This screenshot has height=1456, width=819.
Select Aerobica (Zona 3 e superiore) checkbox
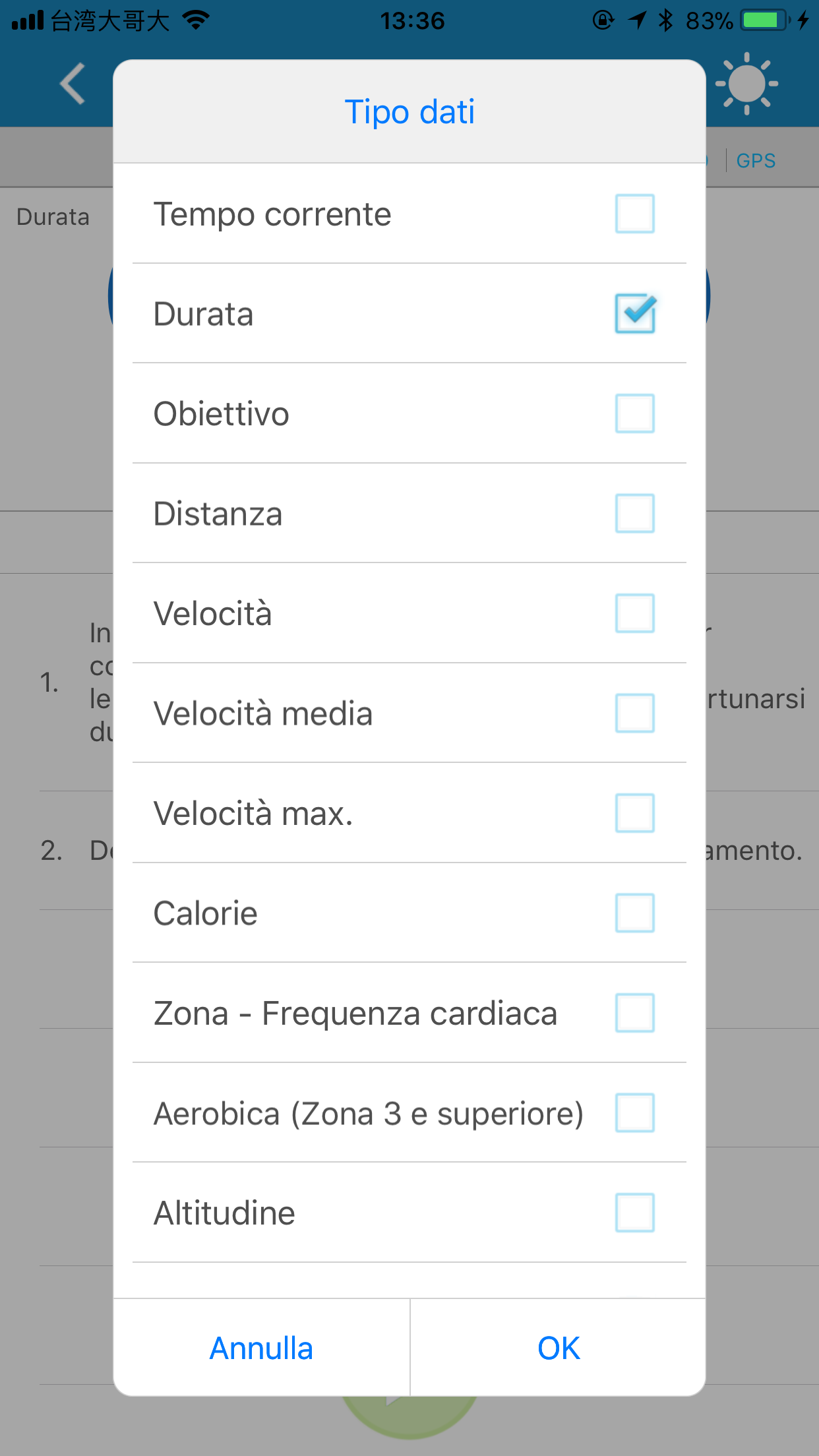tap(634, 1113)
